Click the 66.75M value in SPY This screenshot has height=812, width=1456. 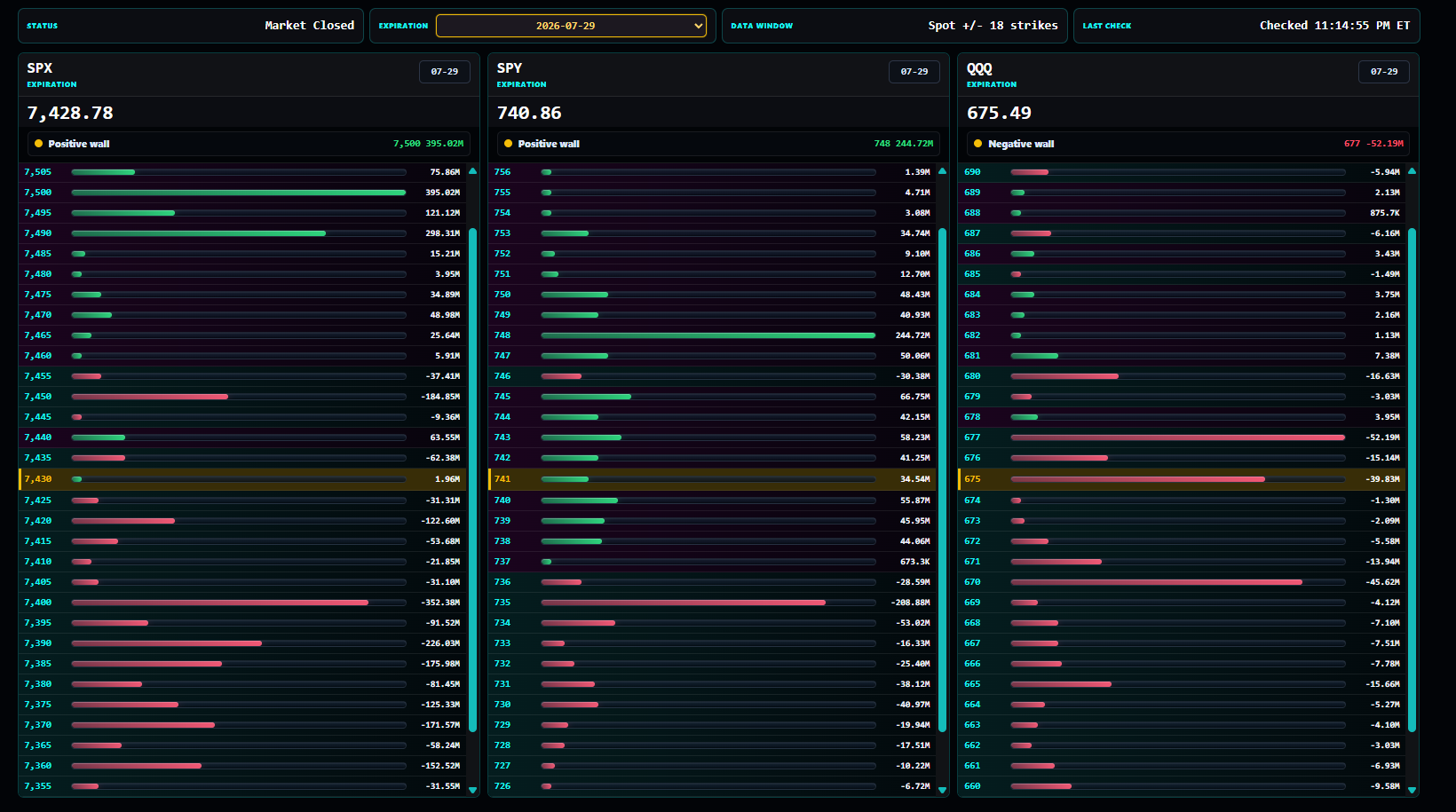pos(915,397)
